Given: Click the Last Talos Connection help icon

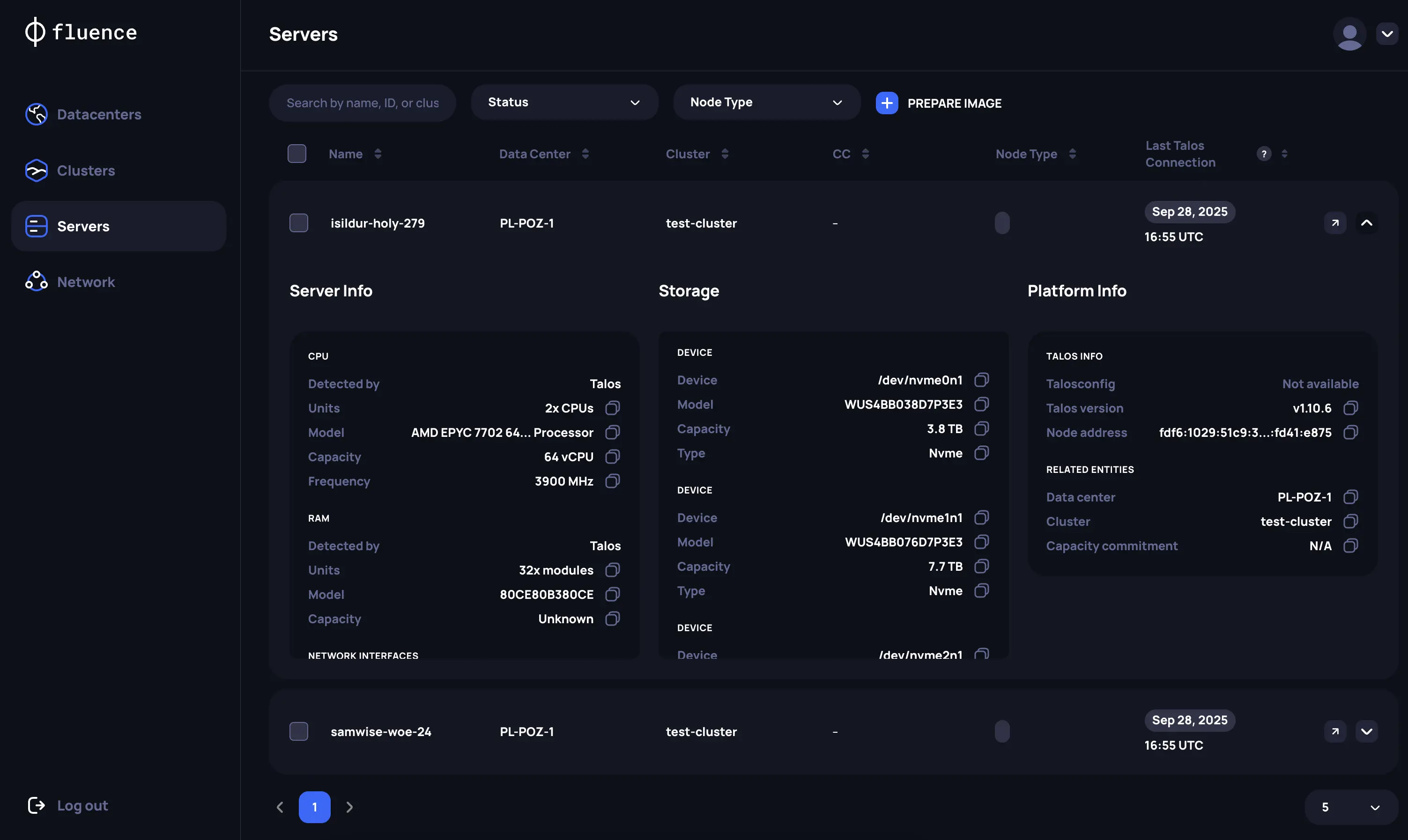Looking at the screenshot, I should (1264, 154).
